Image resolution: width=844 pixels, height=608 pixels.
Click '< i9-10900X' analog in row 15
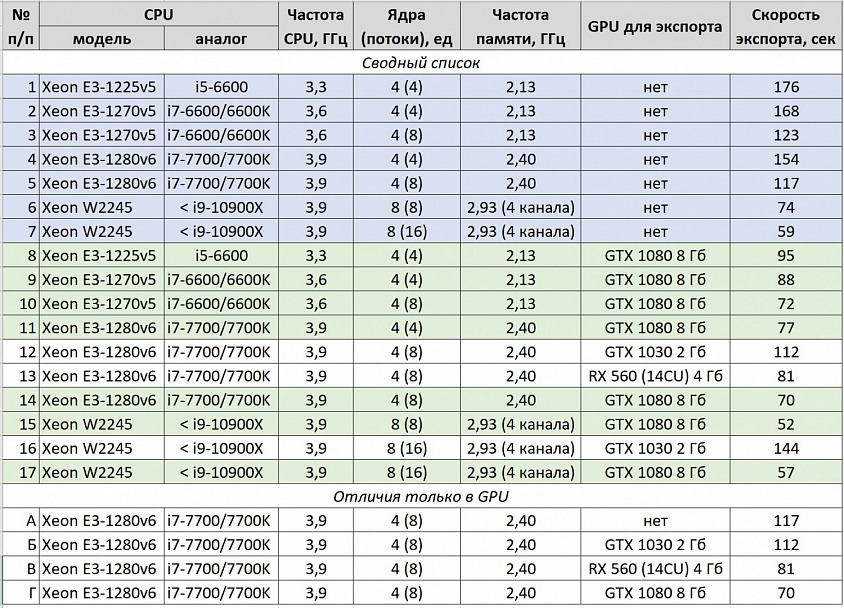[x=221, y=424]
